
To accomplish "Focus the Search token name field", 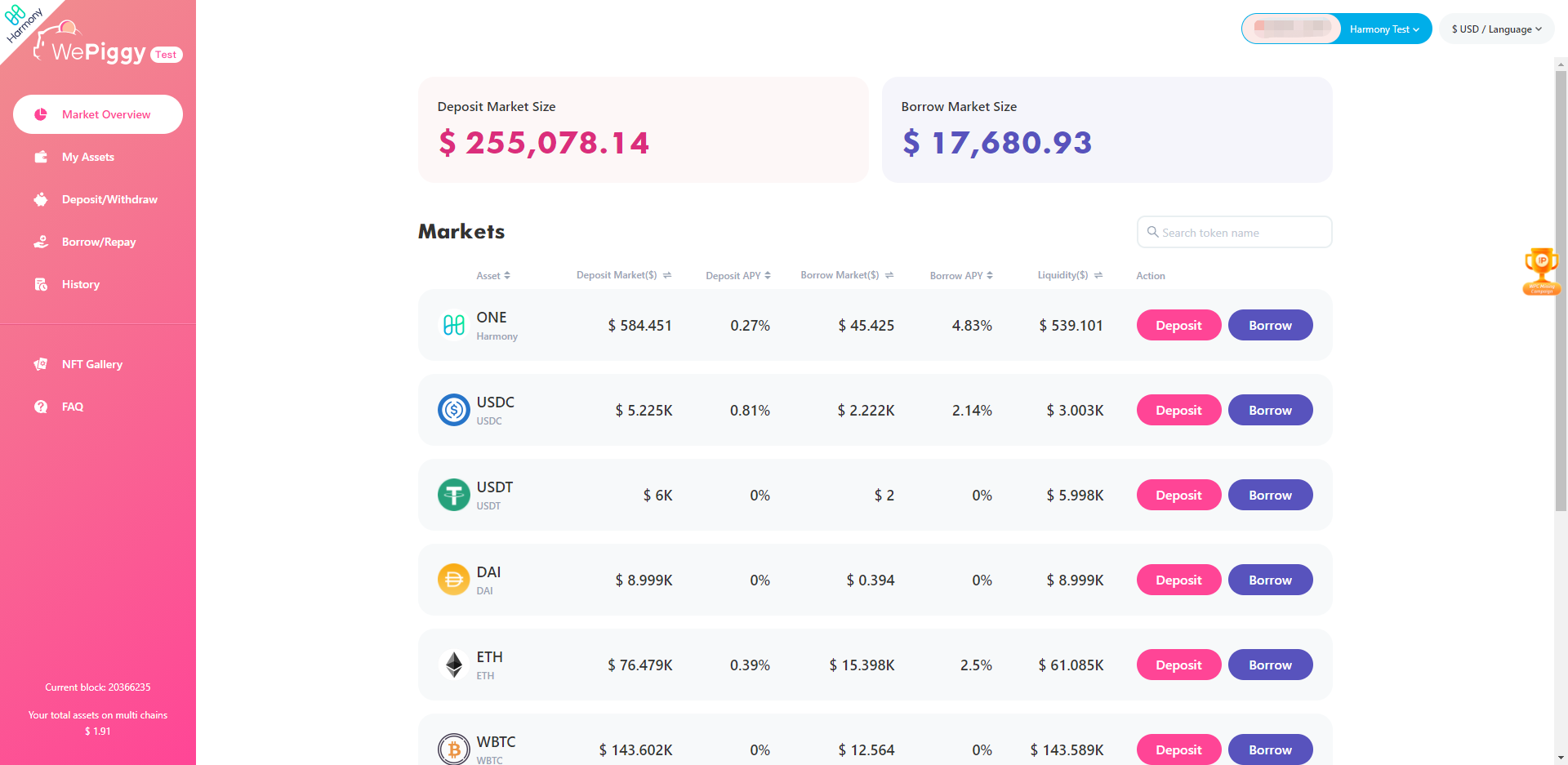I will pyautogui.click(x=1241, y=233).
